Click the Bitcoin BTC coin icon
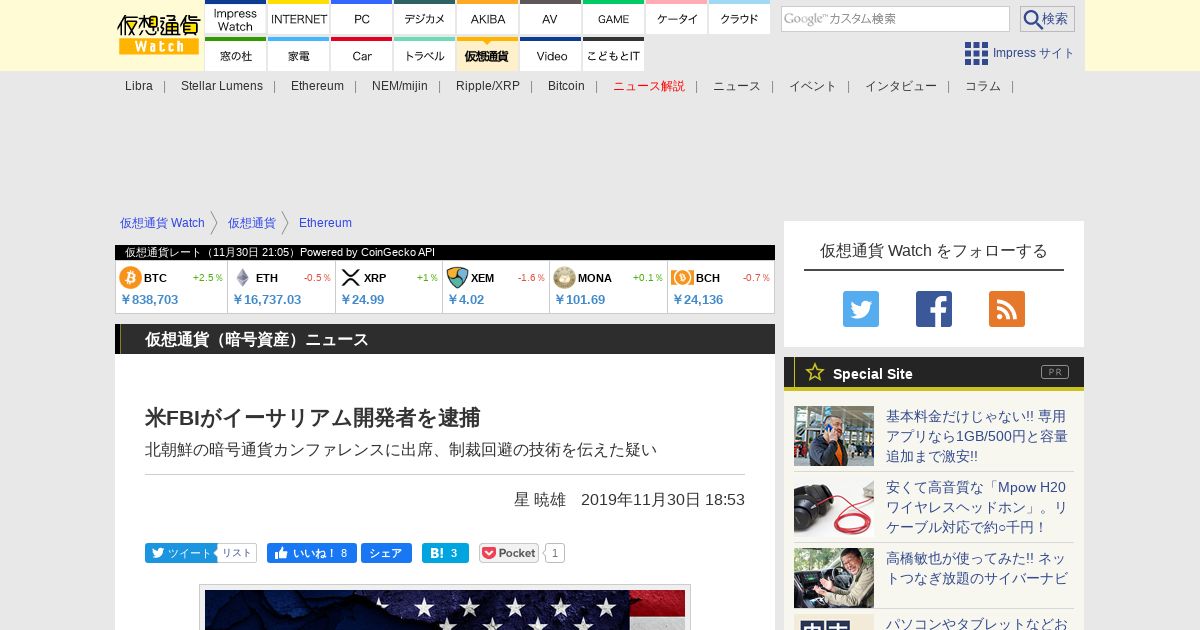Image resolution: width=1200 pixels, height=630 pixels. [130, 277]
